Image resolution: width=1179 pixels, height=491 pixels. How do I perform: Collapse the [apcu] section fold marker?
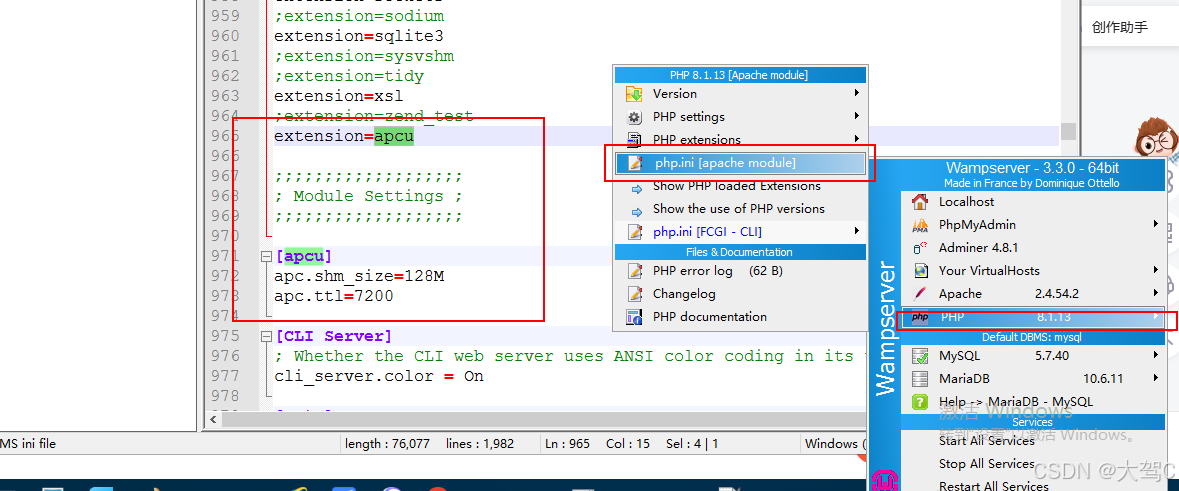[x=265, y=256]
